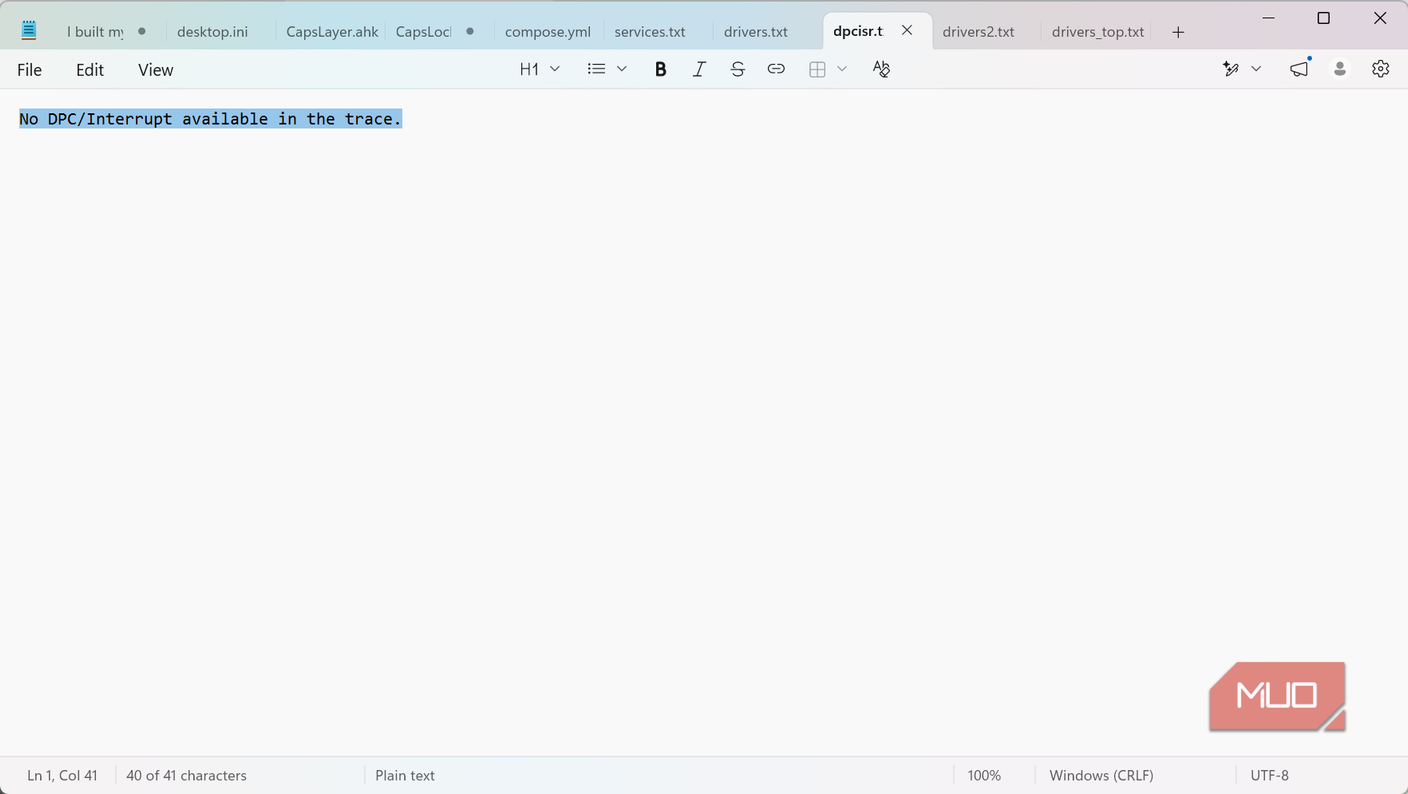Close the dpcisr.txt tab
The width and height of the screenshot is (1408, 794).
tap(907, 31)
